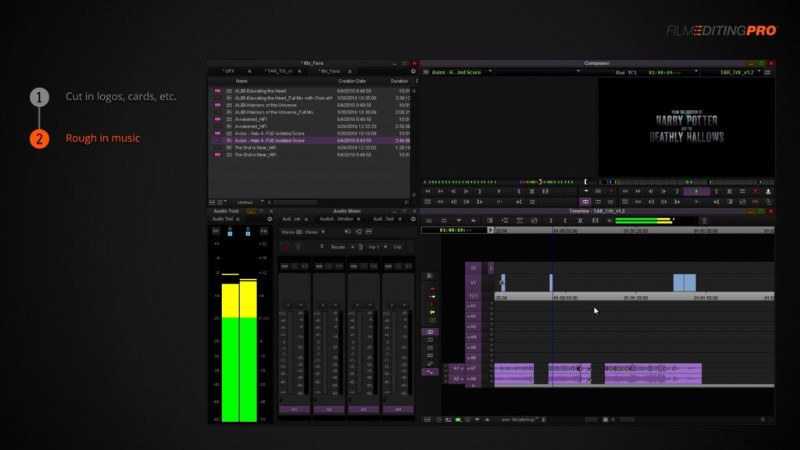800x450 pixels.
Task: Click the red Overwrite button between monitors
Action: [611, 191]
